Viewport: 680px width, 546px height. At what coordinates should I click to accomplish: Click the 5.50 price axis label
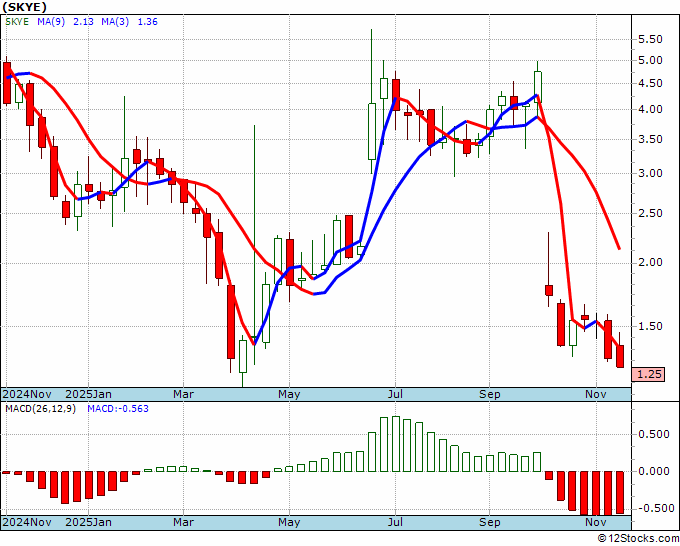[x=651, y=39]
